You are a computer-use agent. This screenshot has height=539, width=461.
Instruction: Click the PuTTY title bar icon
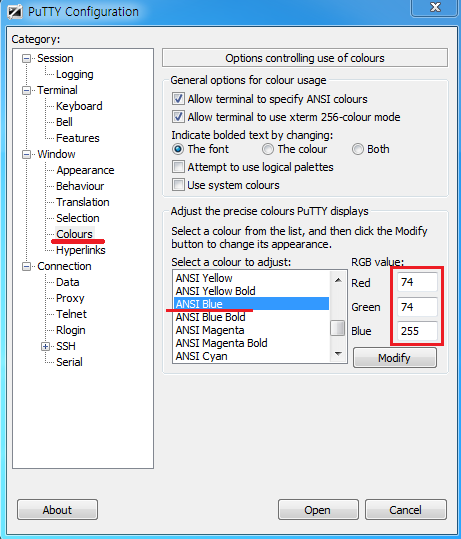click(14, 12)
